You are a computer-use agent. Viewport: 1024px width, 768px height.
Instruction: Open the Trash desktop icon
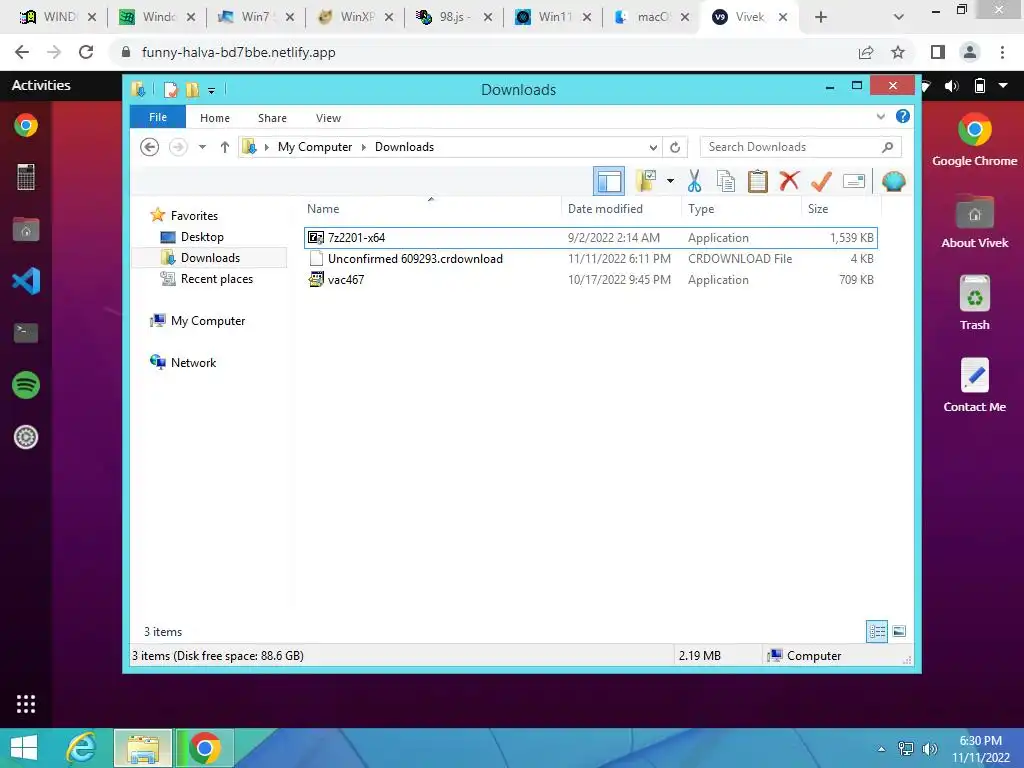click(974, 302)
